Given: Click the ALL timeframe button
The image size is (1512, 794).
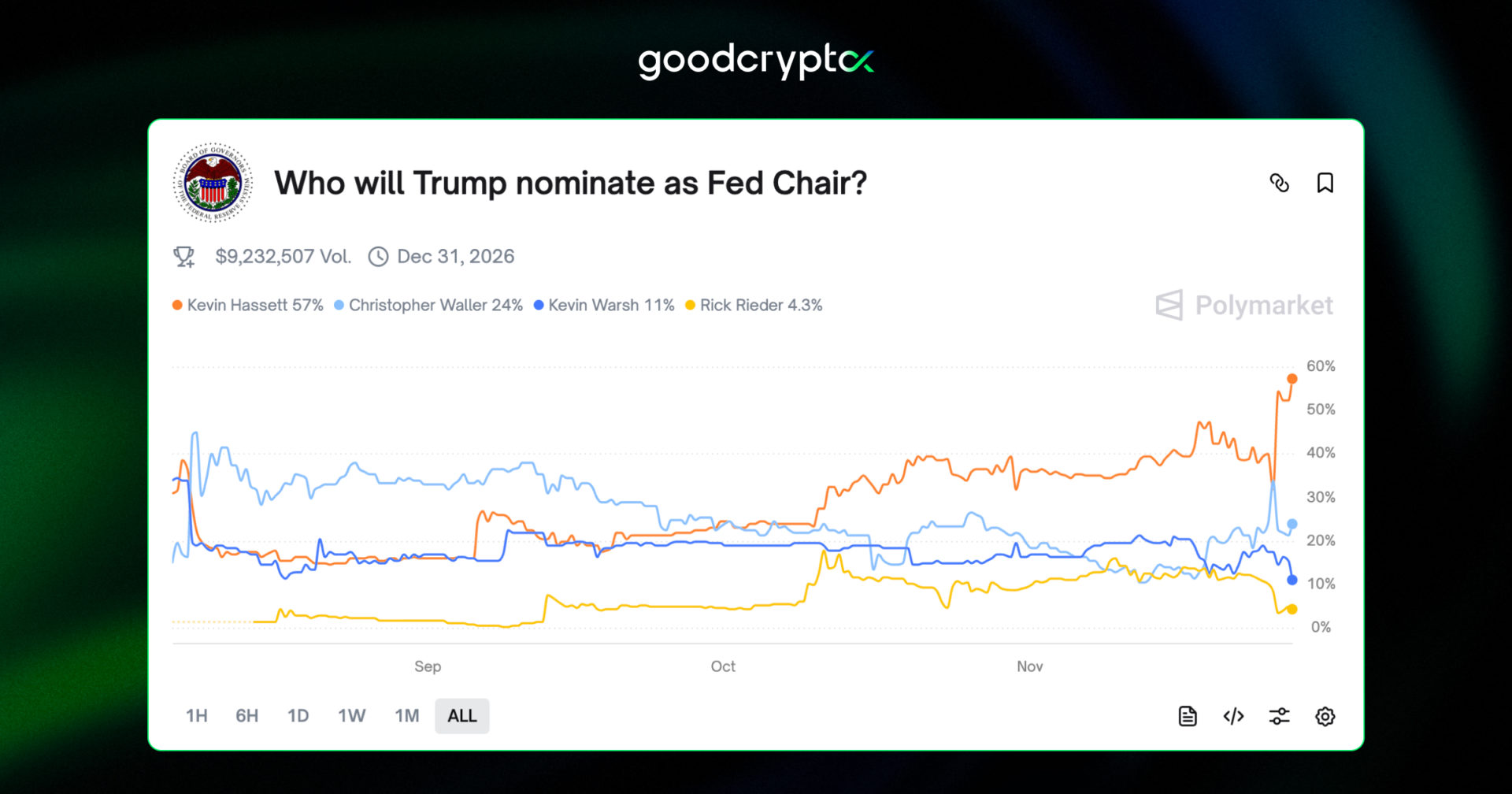Looking at the screenshot, I should pos(461,715).
